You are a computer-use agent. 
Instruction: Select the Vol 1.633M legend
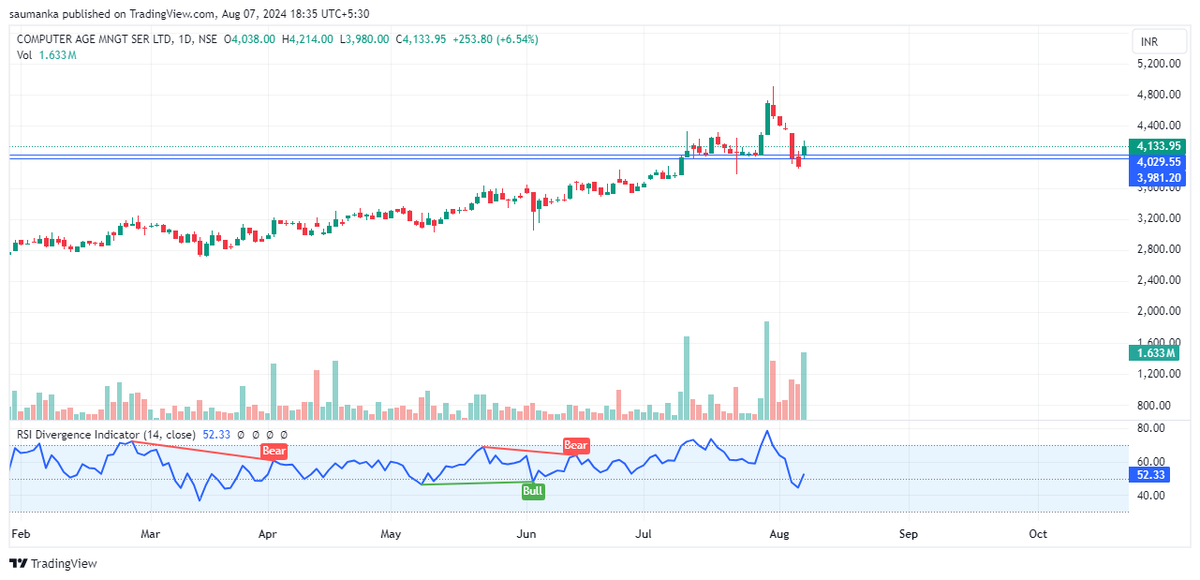tap(47, 55)
